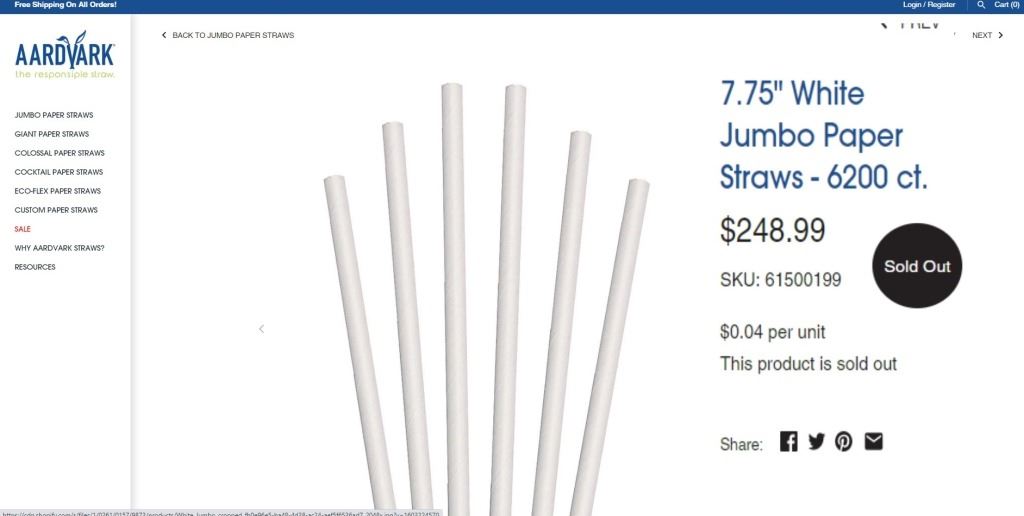Screen dimensions: 1024x516
Task: Click the Sold Out button
Action: [x=917, y=266]
